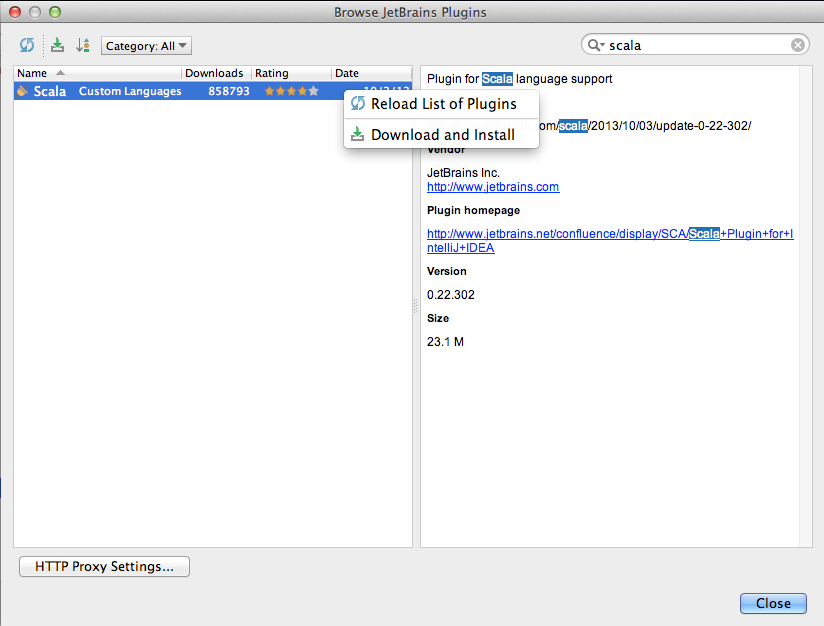The image size is (824, 626).
Task: Click the Scala plugin flame icon
Action: [22, 90]
